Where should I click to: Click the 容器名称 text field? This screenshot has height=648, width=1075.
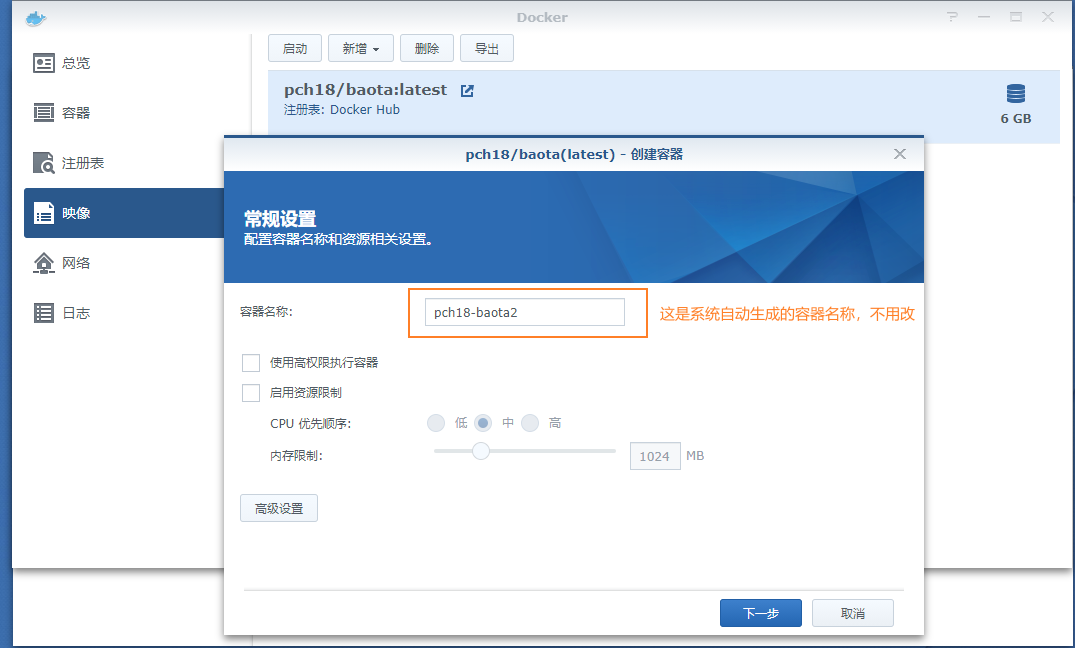(524, 312)
